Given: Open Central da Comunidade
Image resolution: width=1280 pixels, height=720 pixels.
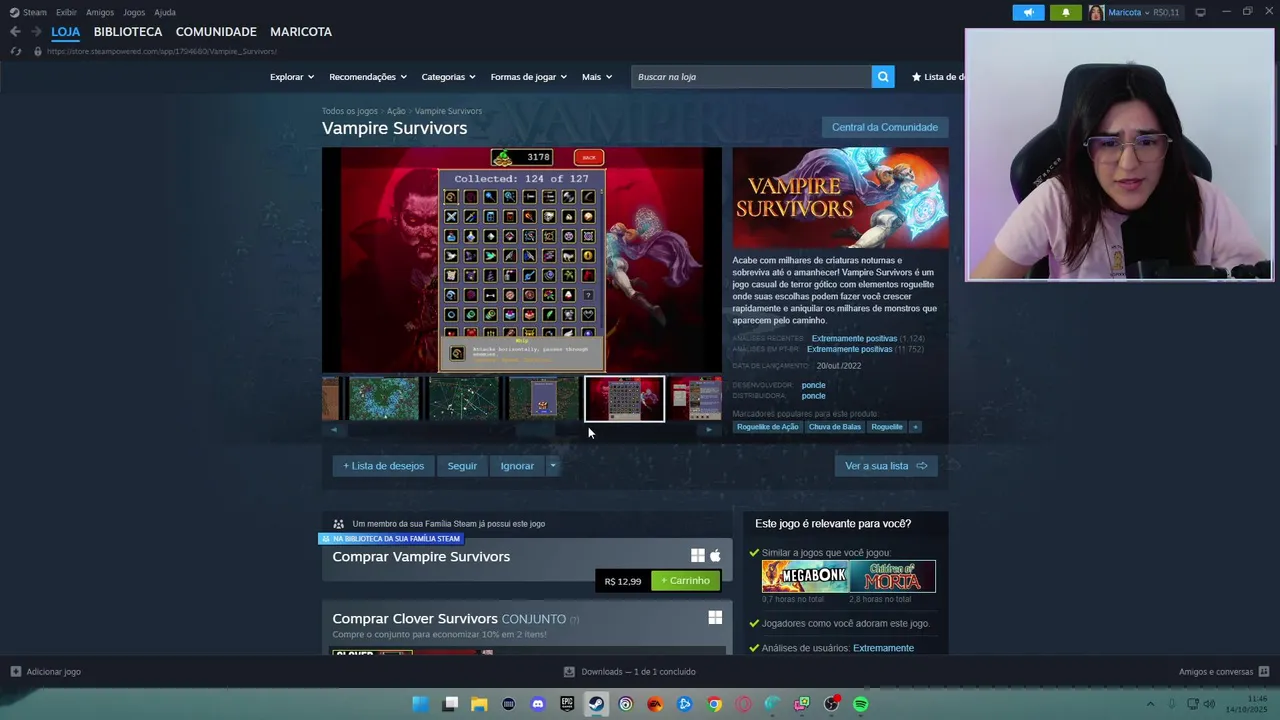Looking at the screenshot, I should click(x=885, y=127).
